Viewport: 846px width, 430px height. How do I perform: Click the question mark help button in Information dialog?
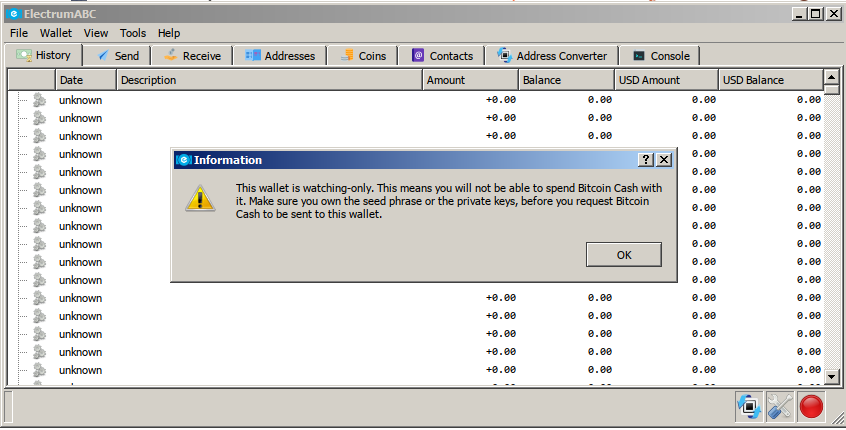pyautogui.click(x=646, y=160)
